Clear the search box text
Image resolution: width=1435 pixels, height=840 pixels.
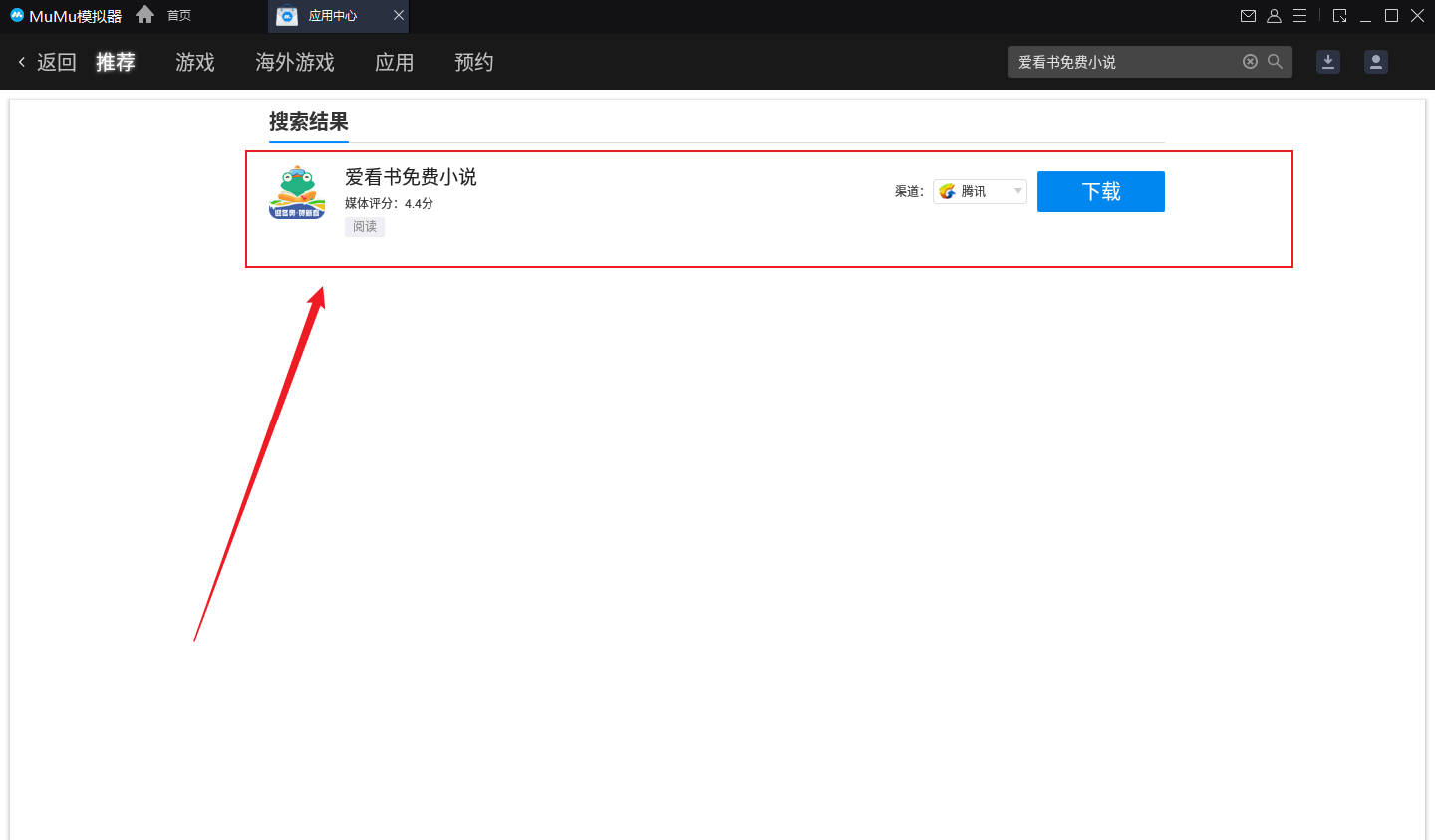point(1250,62)
